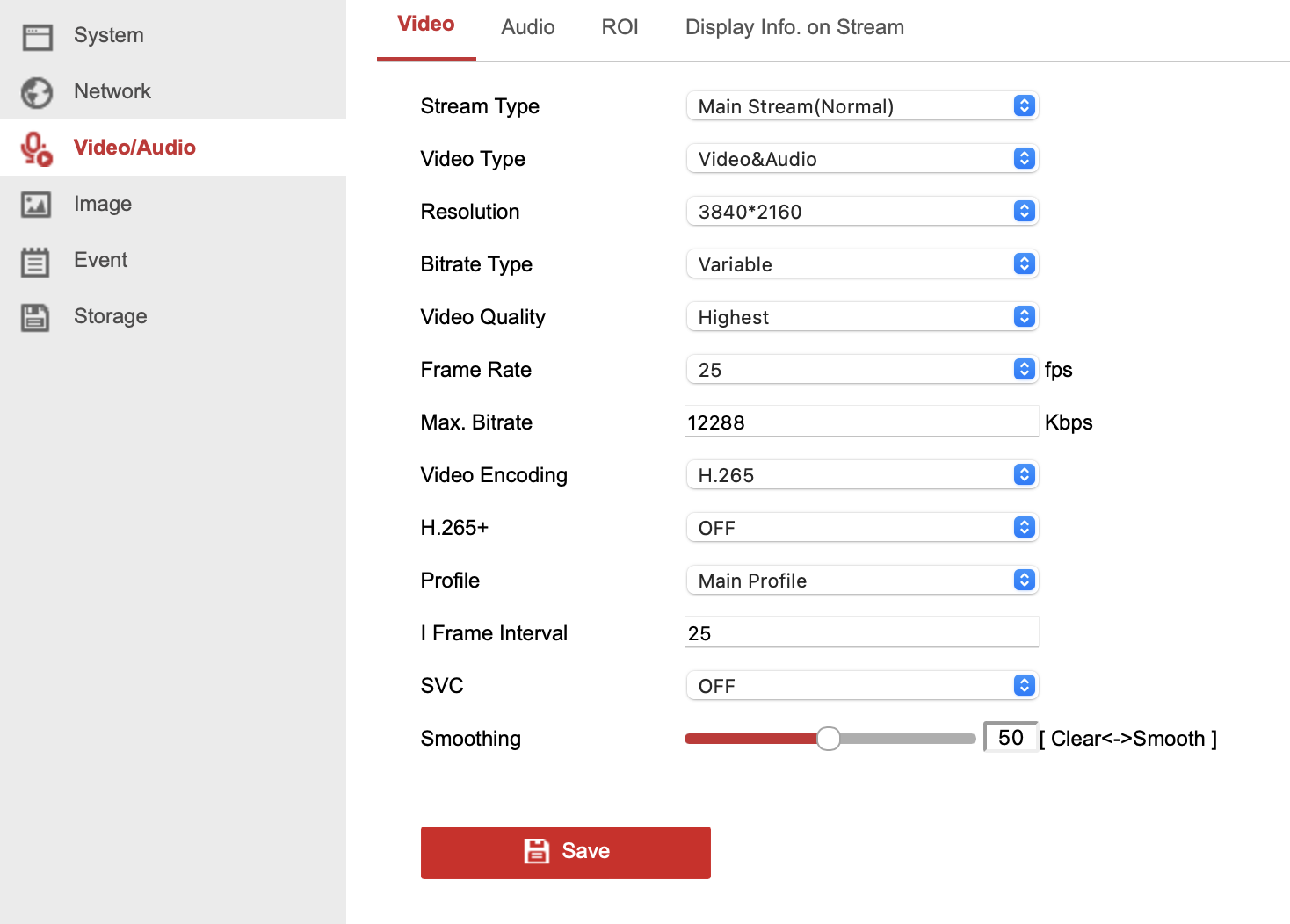Screen dimensions: 1290x924
Task: Expand the Resolution dropdown
Action: (861, 212)
